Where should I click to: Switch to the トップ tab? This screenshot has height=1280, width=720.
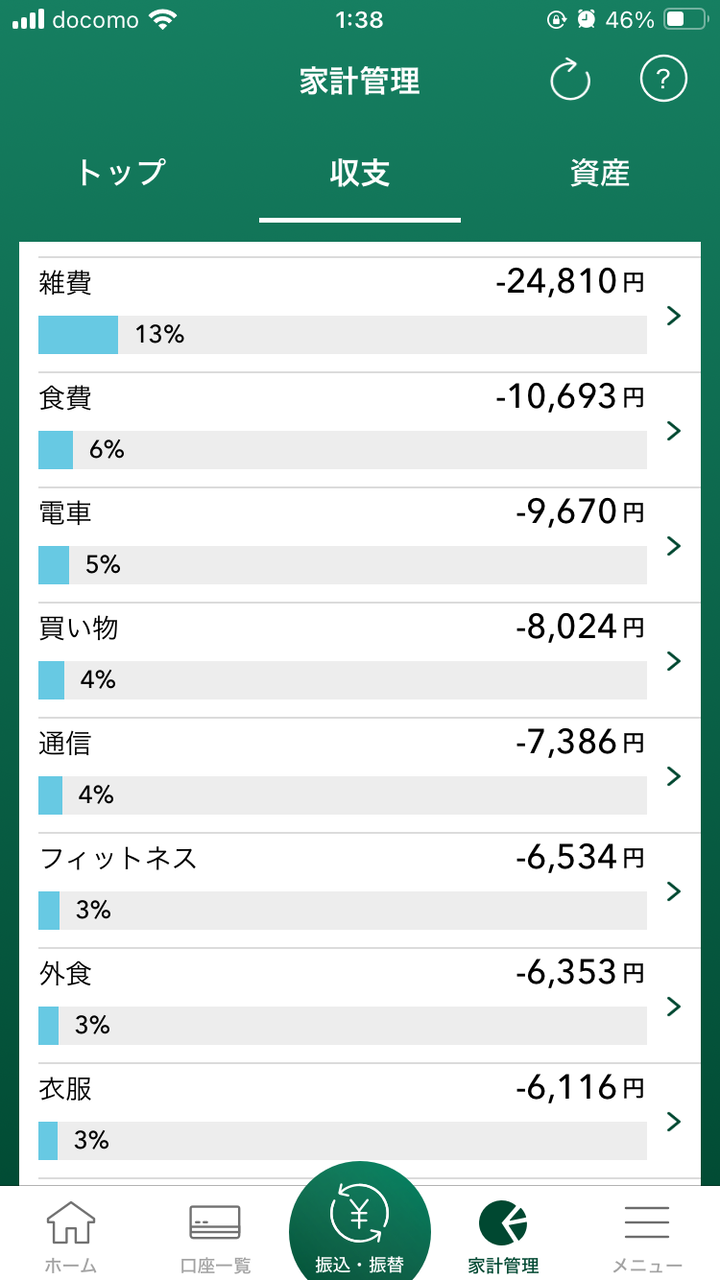click(x=120, y=173)
